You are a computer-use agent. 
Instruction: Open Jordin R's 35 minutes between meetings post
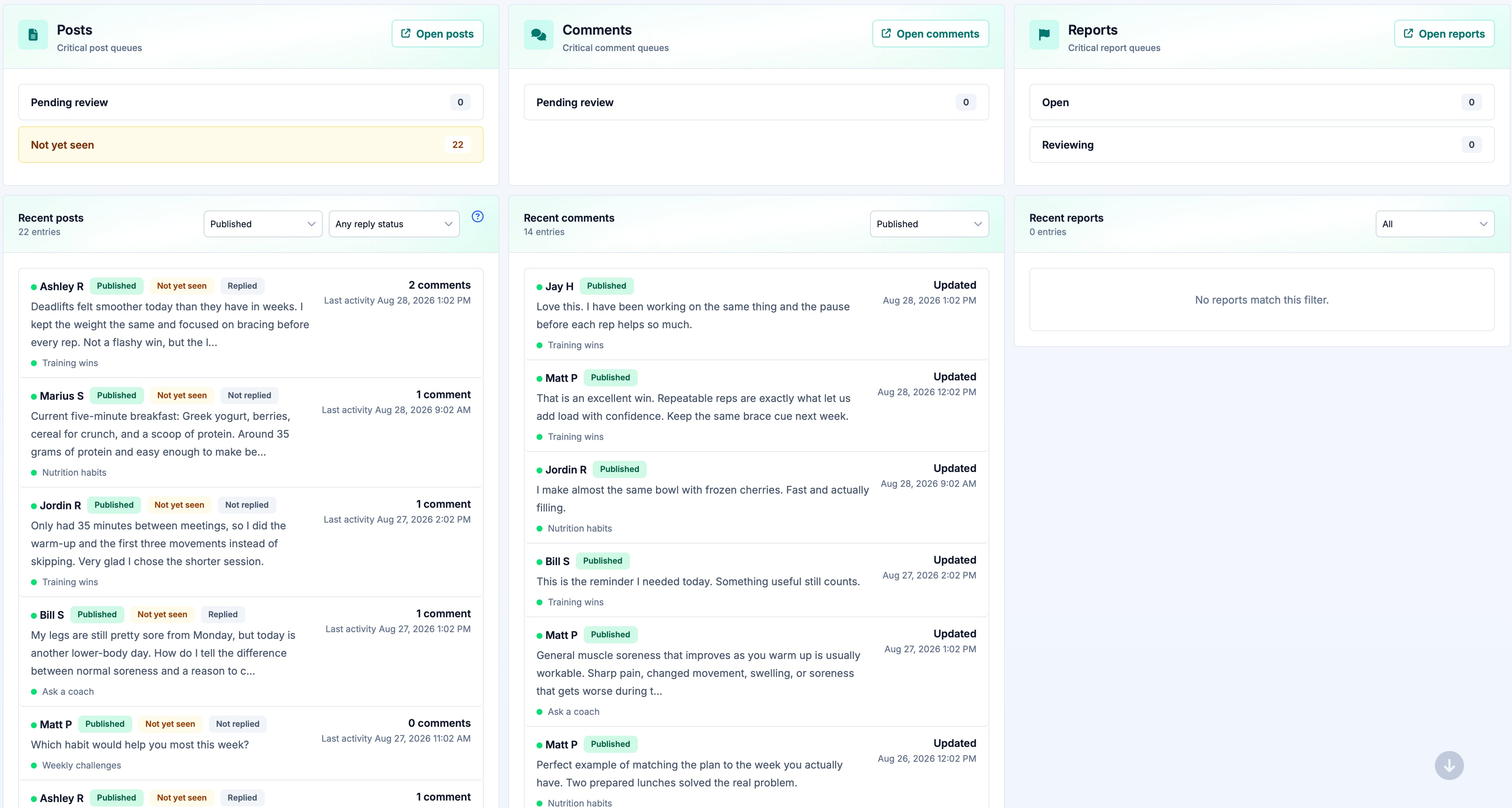pos(251,542)
